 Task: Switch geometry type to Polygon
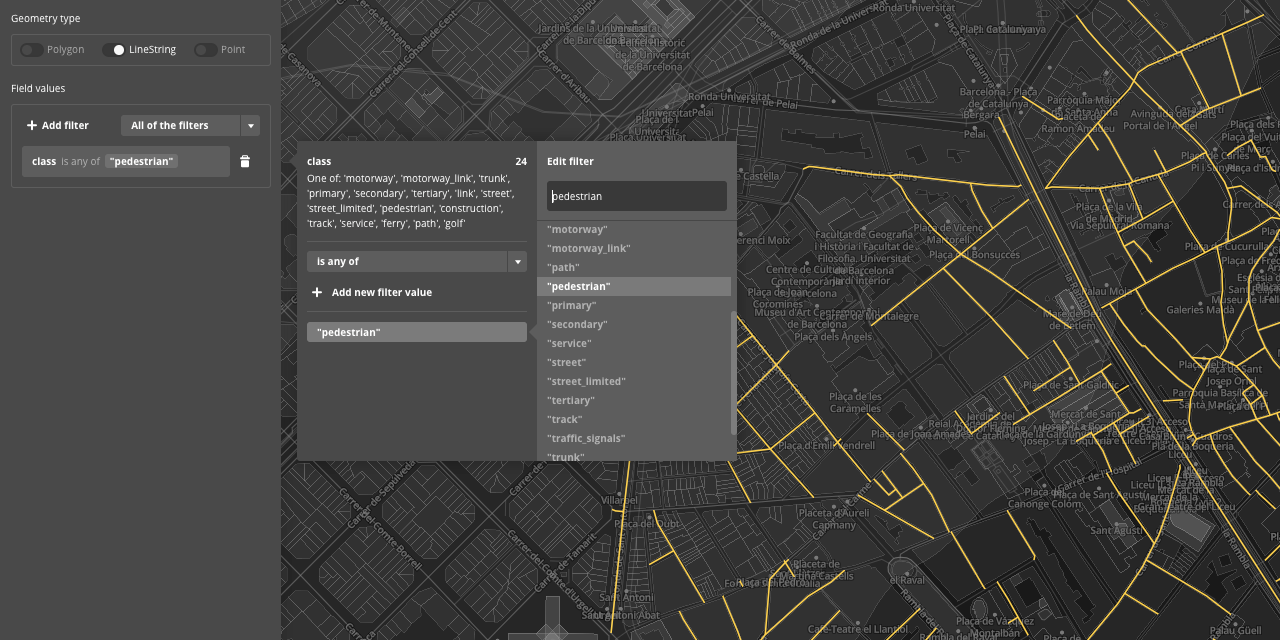52,49
